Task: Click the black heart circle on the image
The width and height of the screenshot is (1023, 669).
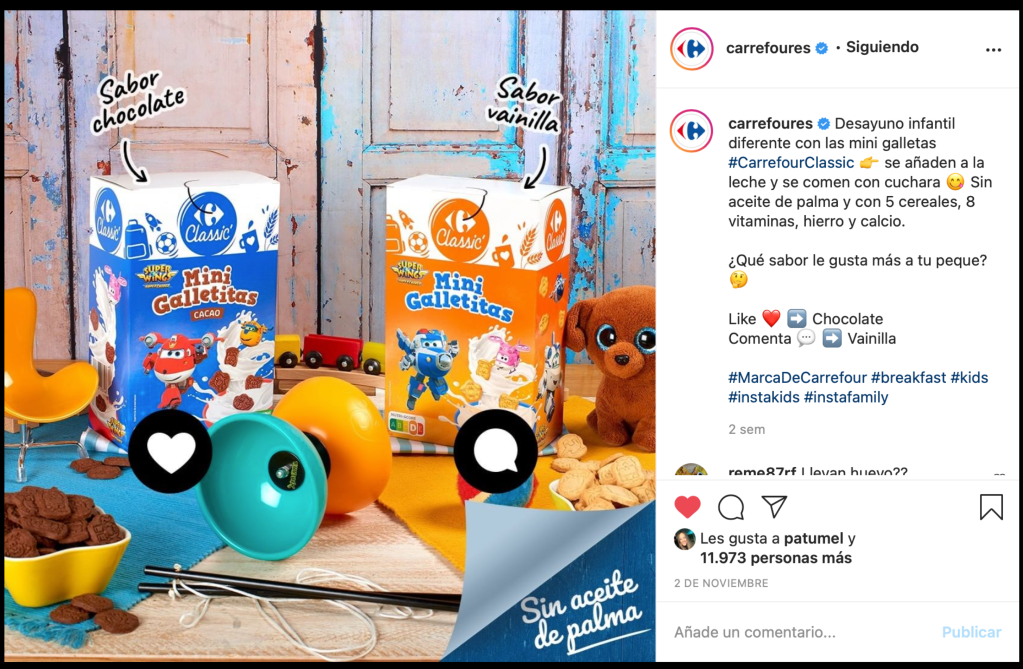Action: (170, 451)
